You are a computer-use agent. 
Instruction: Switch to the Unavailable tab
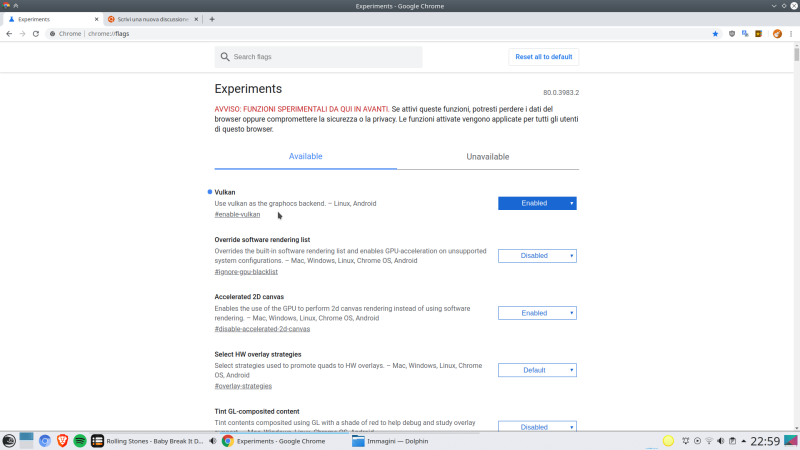(x=488, y=157)
